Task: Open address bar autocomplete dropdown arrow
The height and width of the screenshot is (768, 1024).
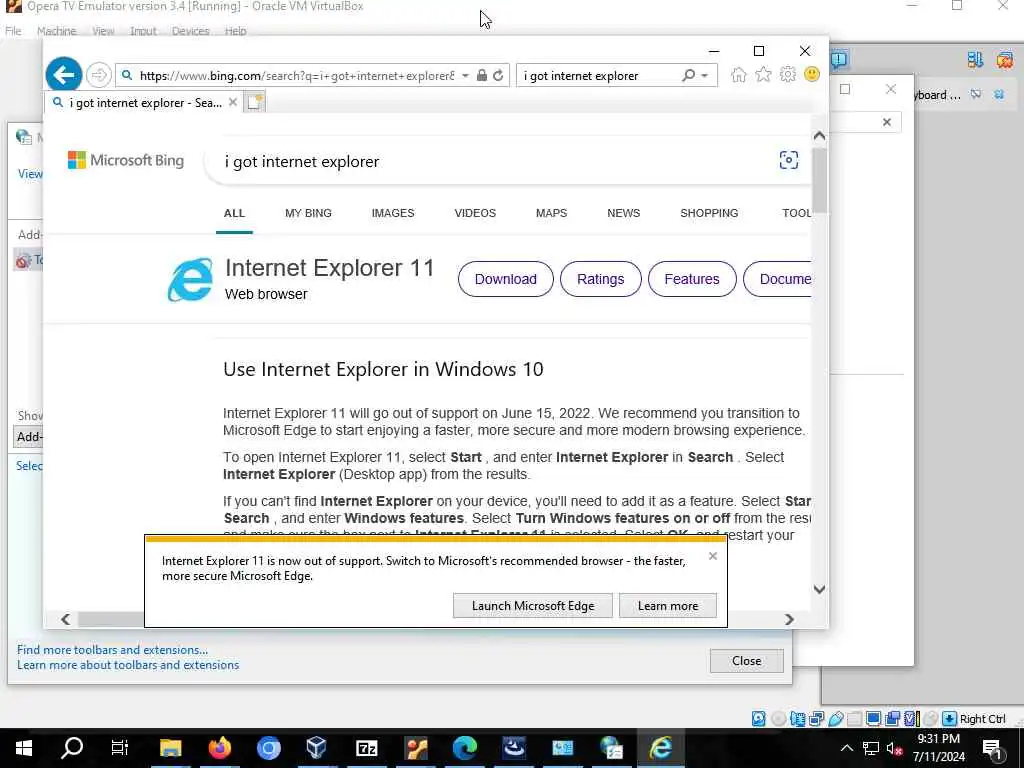Action: coord(465,76)
